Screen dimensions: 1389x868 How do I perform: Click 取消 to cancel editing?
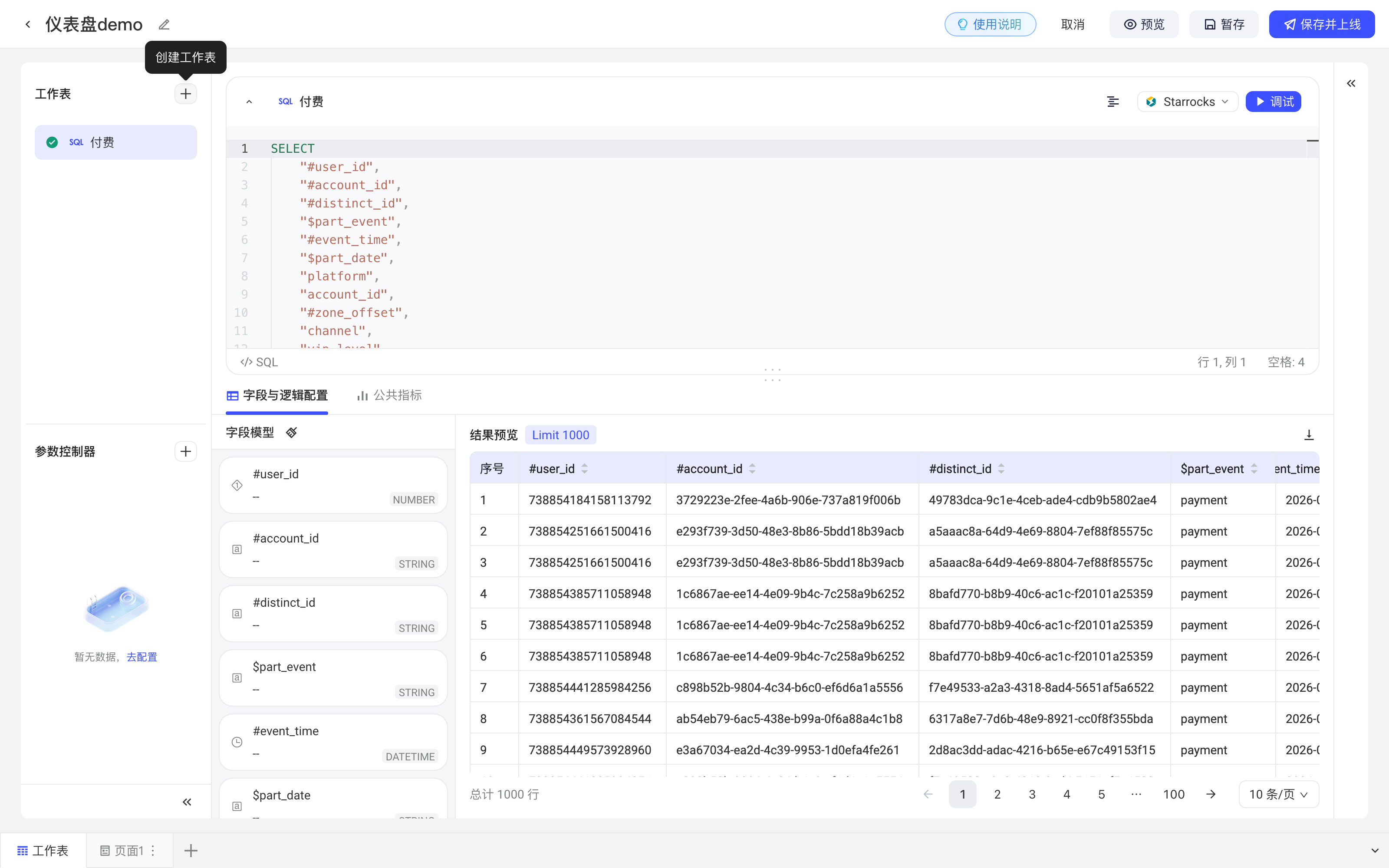coord(1072,24)
